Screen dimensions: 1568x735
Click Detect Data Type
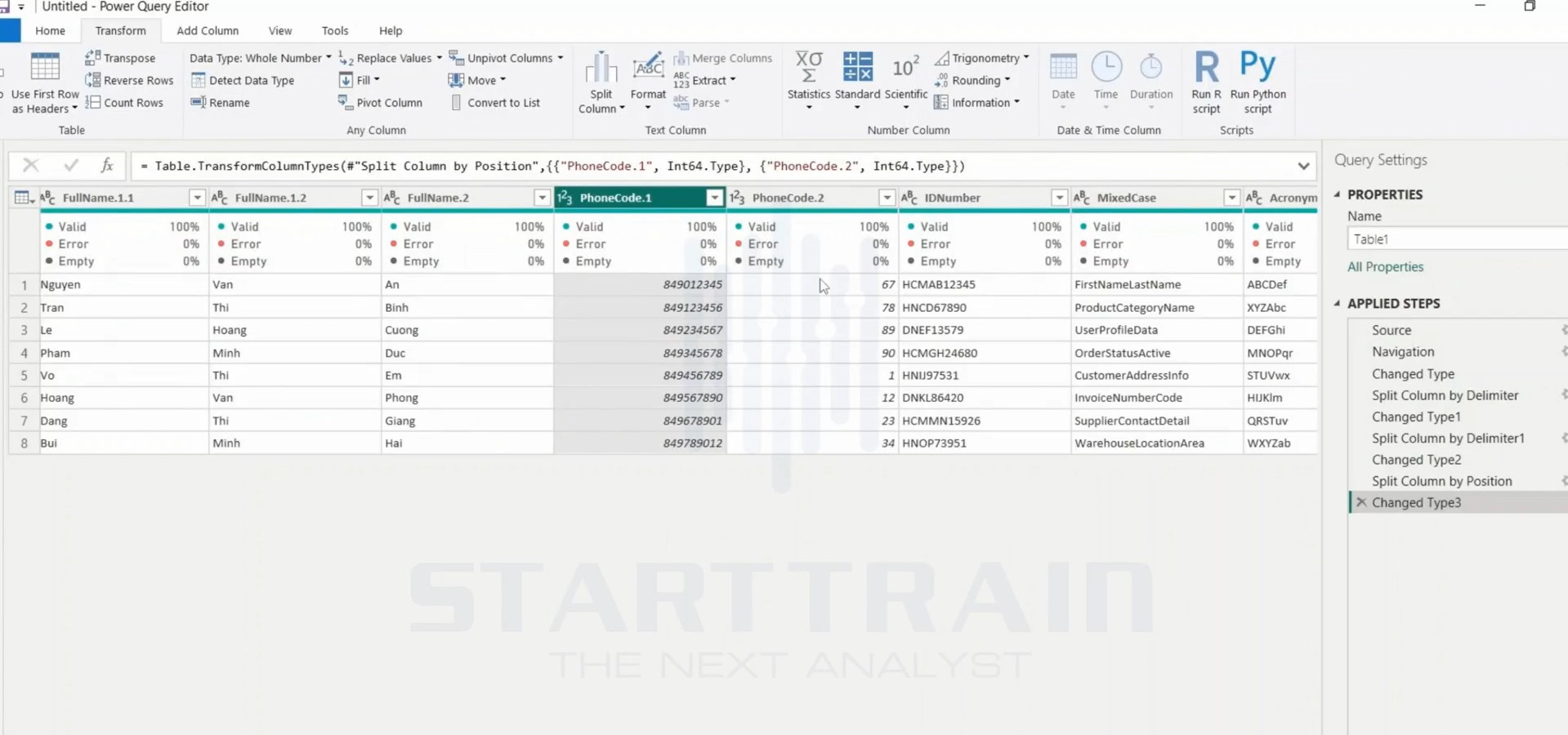[242, 80]
